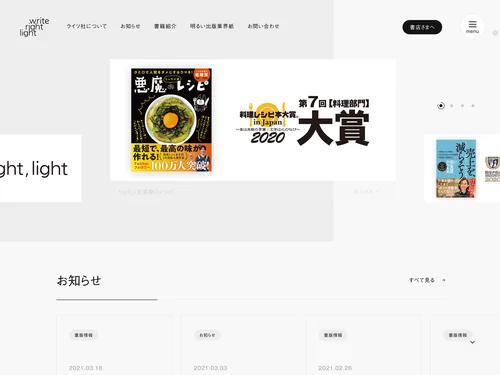Click the large お知らせ section heading
Image resolution: width=500 pixels, height=375 pixels.
click(x=79, y=281)
